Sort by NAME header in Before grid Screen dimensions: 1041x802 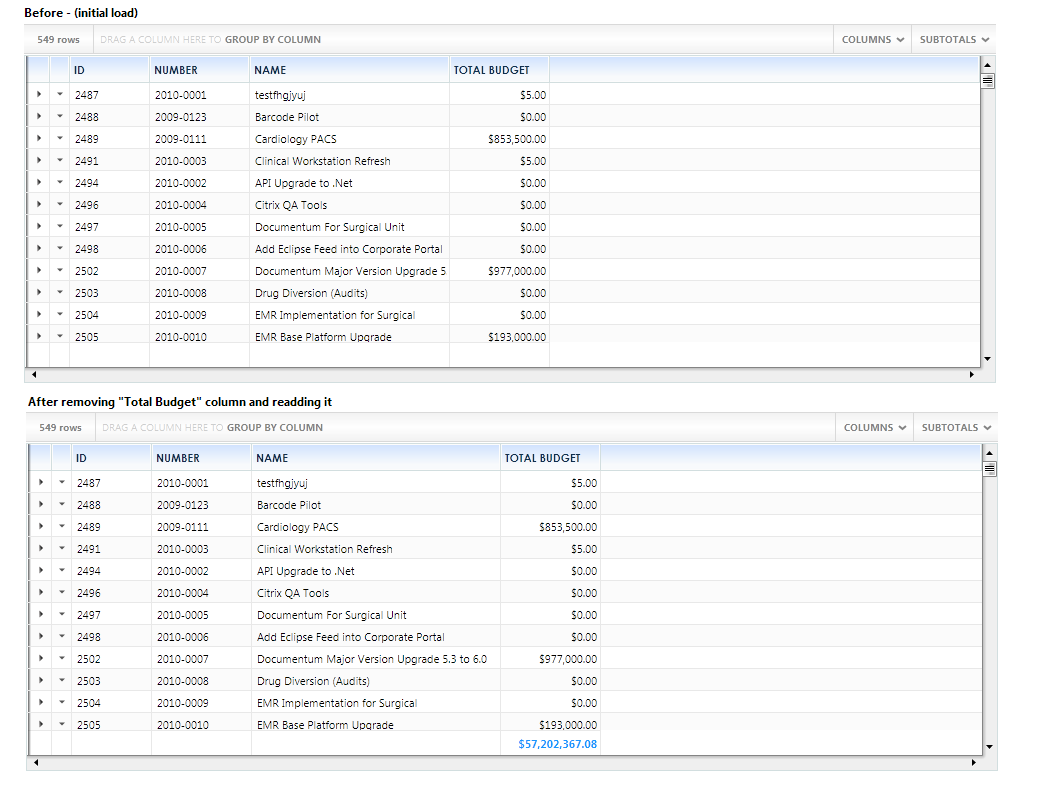(x=270, y=70)
